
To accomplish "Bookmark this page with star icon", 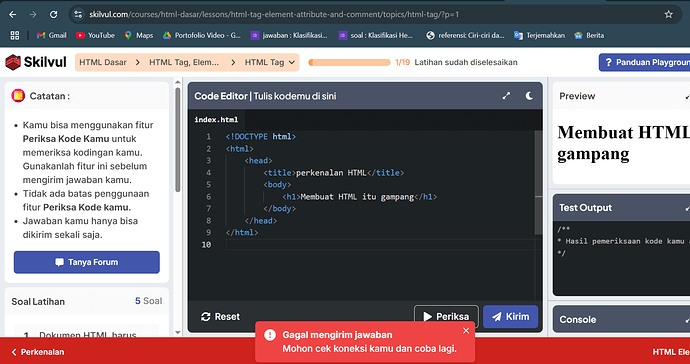I will coord(668,15).
